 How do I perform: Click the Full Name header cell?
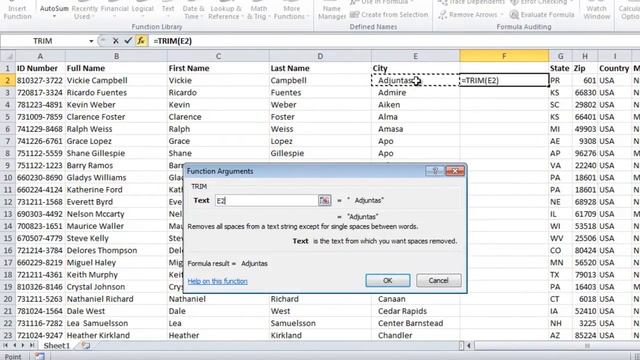tap(116, 68)
